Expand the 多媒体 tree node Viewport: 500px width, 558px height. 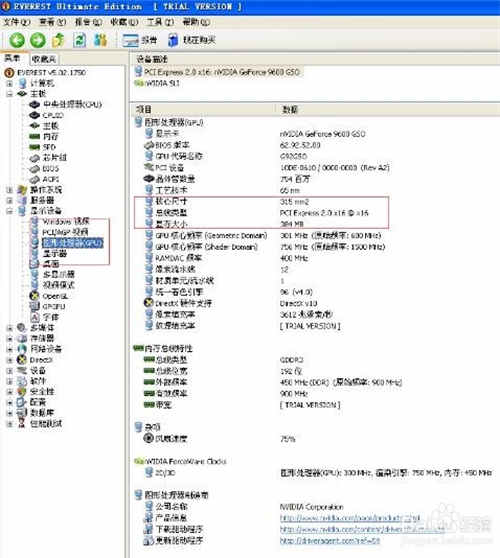tap(10, 328)
